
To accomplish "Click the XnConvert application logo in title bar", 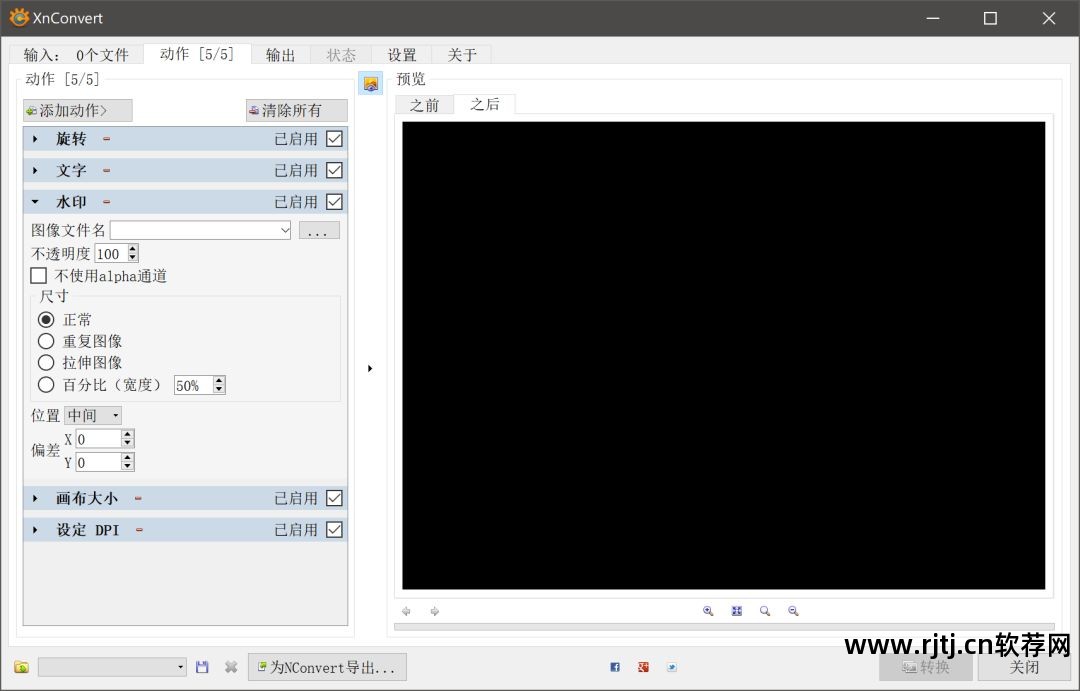I will (x=19, y=17).
